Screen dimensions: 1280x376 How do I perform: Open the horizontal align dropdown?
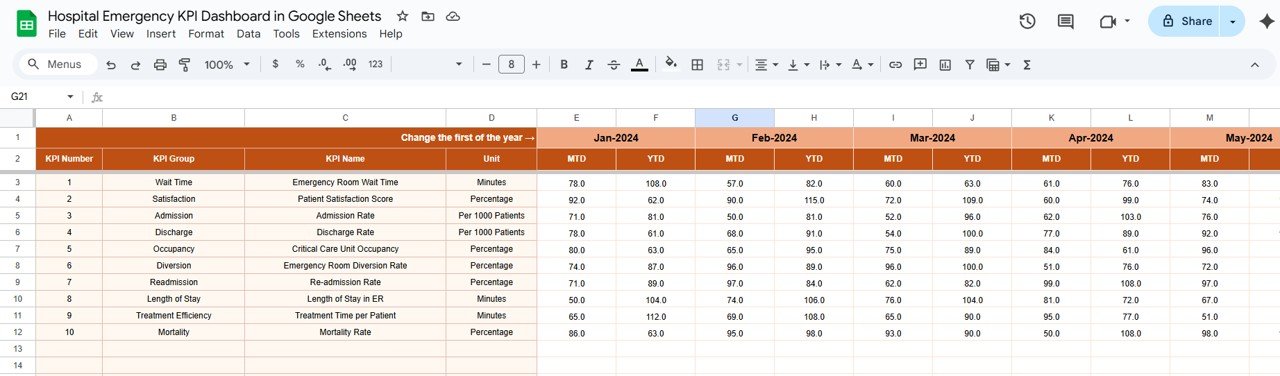coord(766,64)
